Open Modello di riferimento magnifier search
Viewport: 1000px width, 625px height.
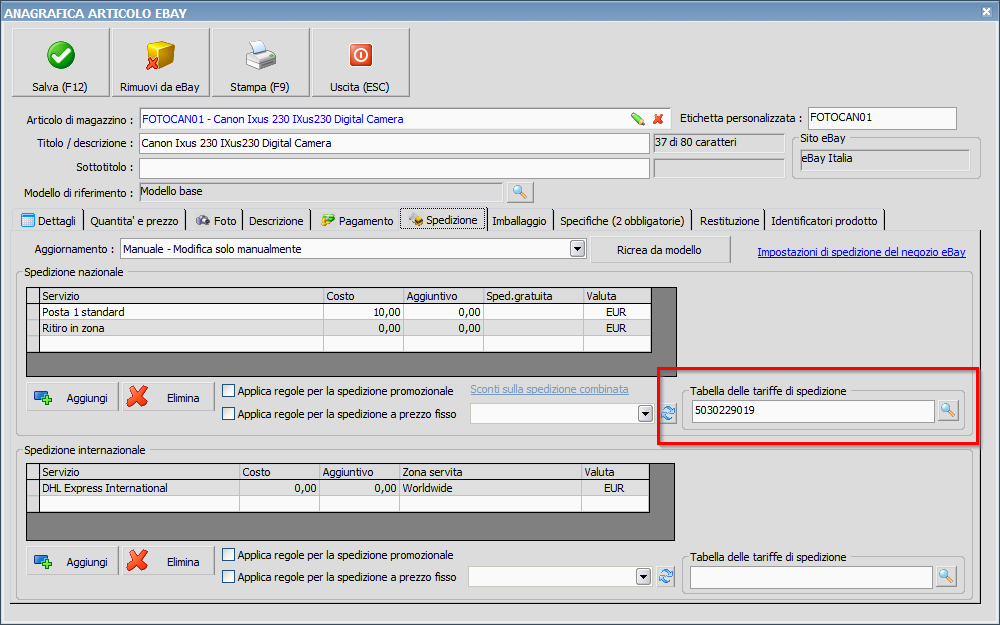pyautogui.click(x=520, y=192)
